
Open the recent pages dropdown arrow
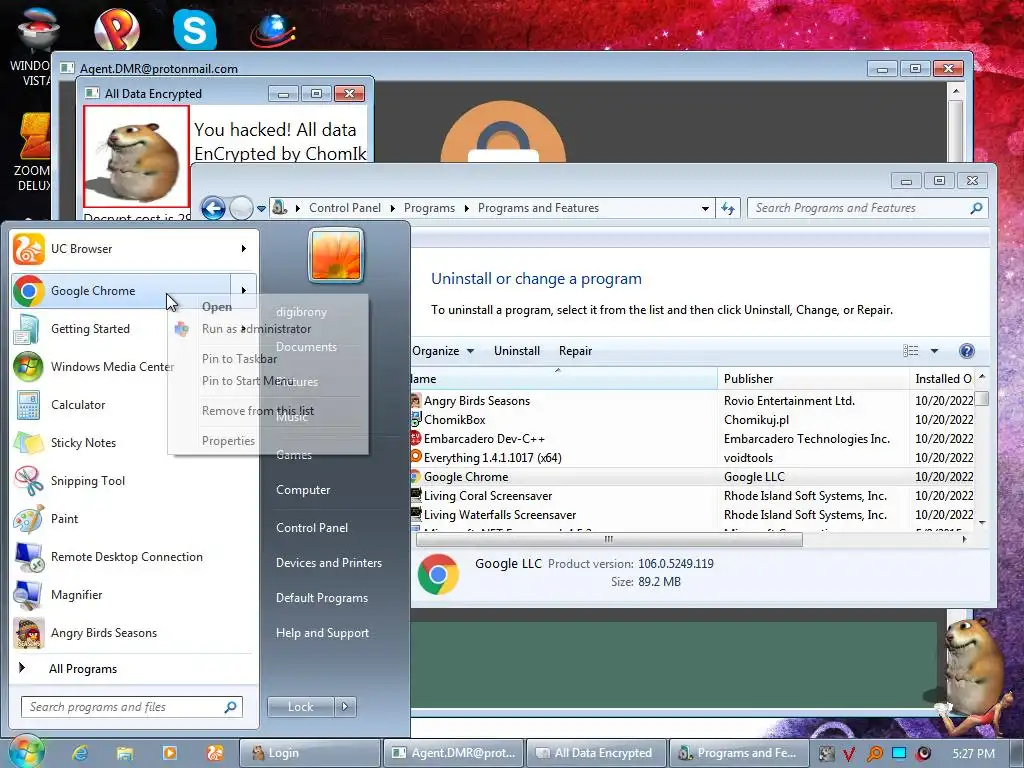coord(261,208)
